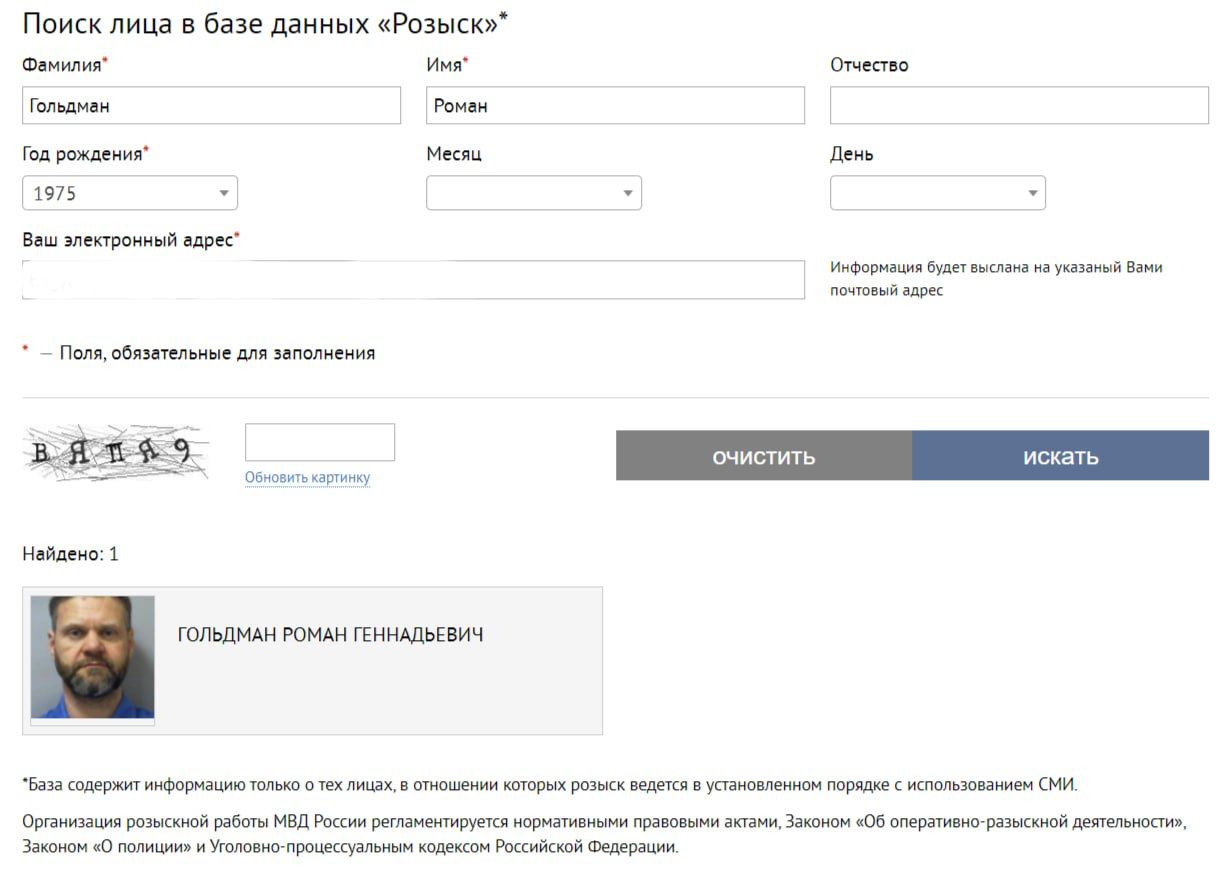Viewport: 1219px width, 870px height.
Task: Click the result name ГОЛЬДМАН РОМАН ГЕННАДЬЕВИЧ
Action: coord(330,635)
